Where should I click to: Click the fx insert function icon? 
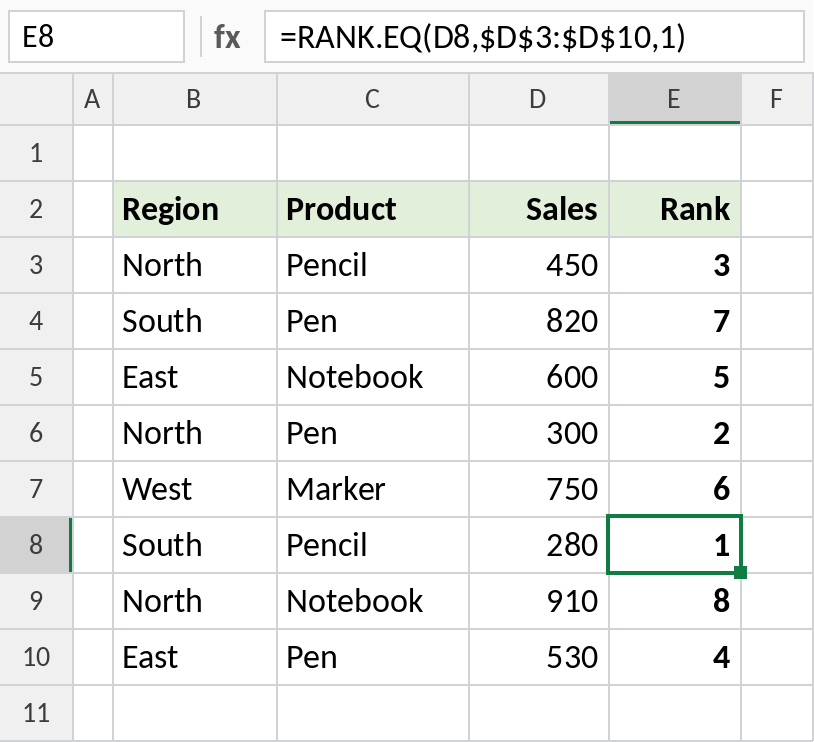(227, 37)
